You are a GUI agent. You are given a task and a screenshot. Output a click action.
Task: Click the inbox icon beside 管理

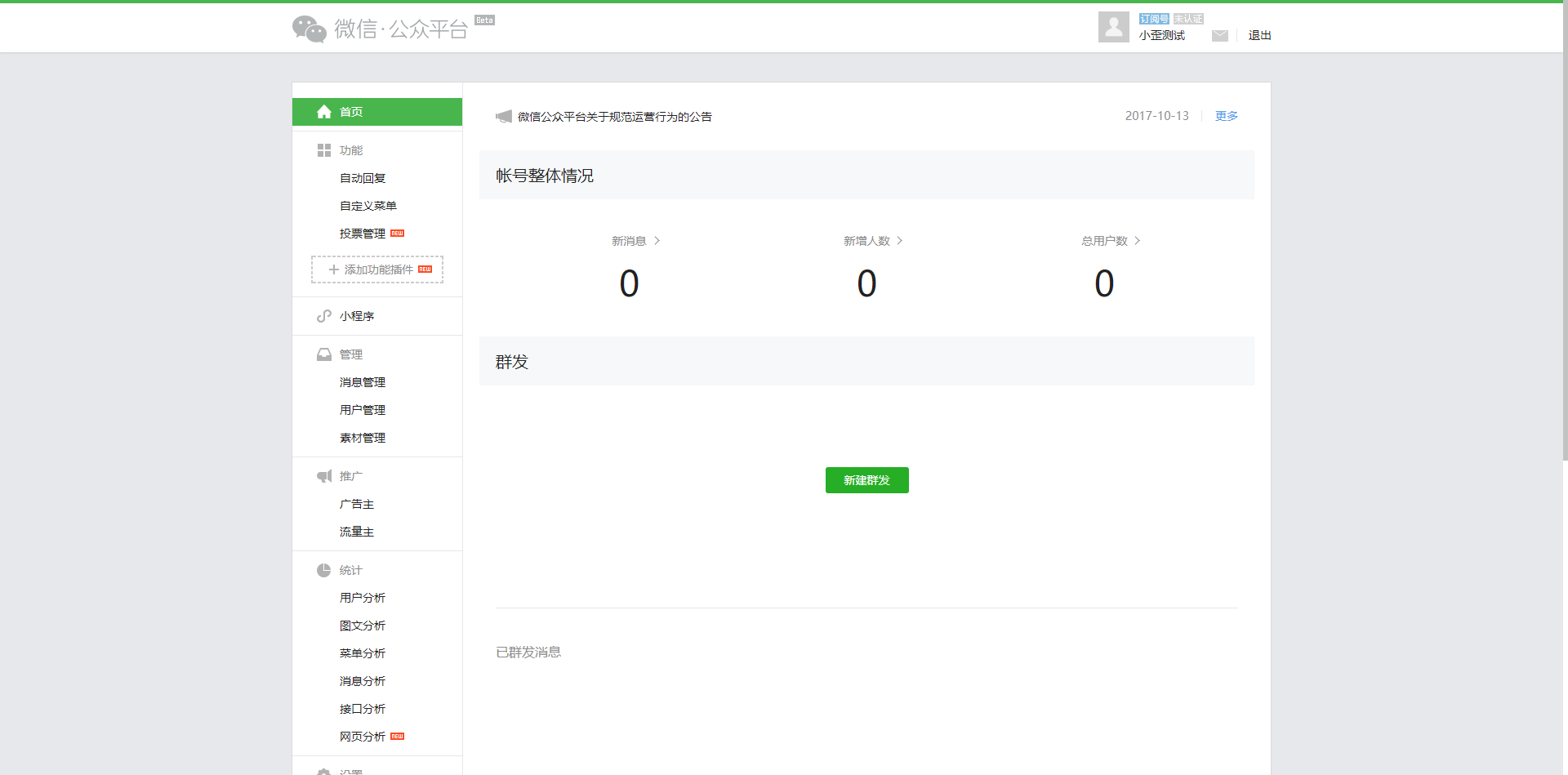[324, 354]
